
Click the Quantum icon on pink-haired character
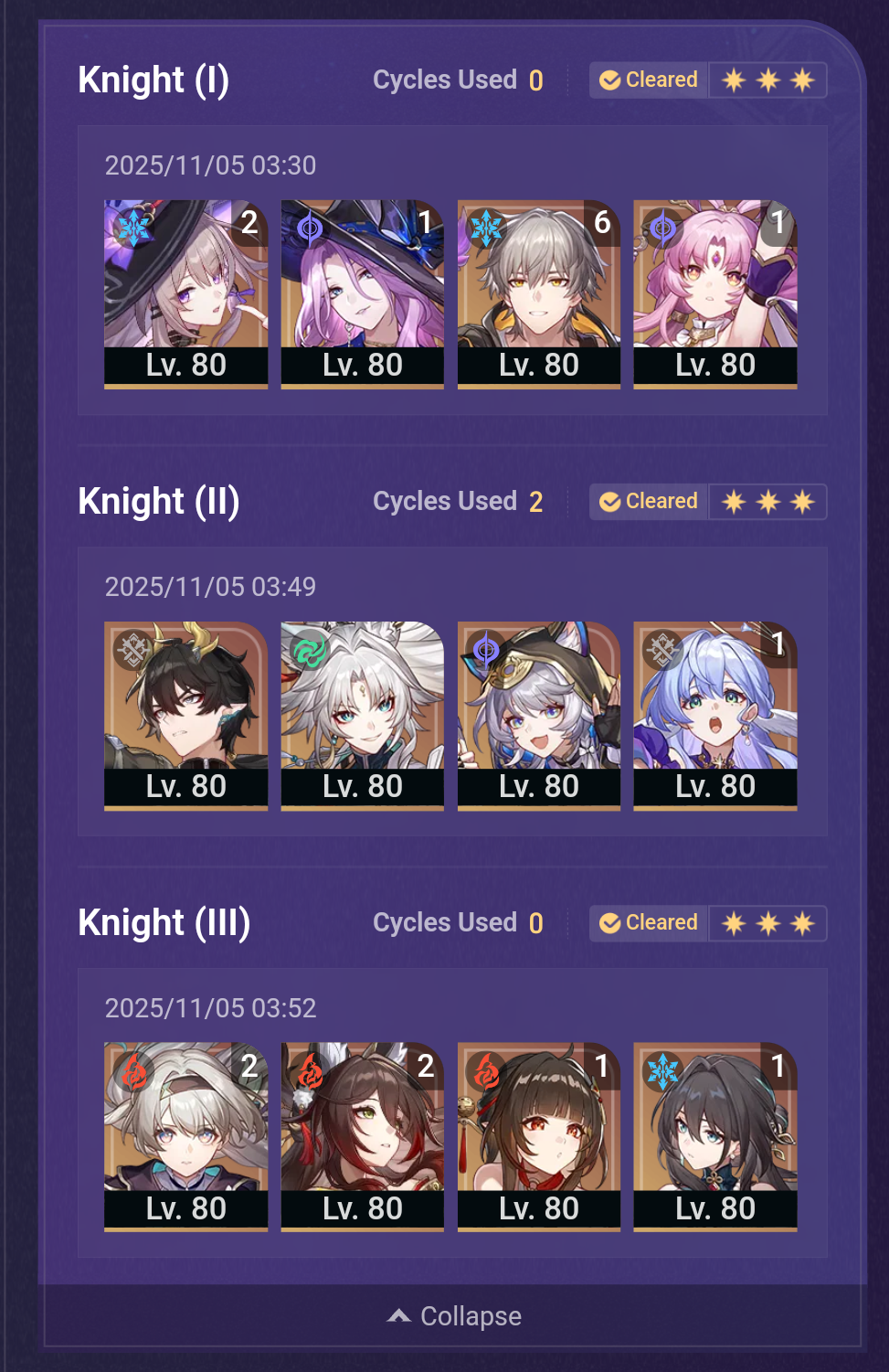point(662,227)
